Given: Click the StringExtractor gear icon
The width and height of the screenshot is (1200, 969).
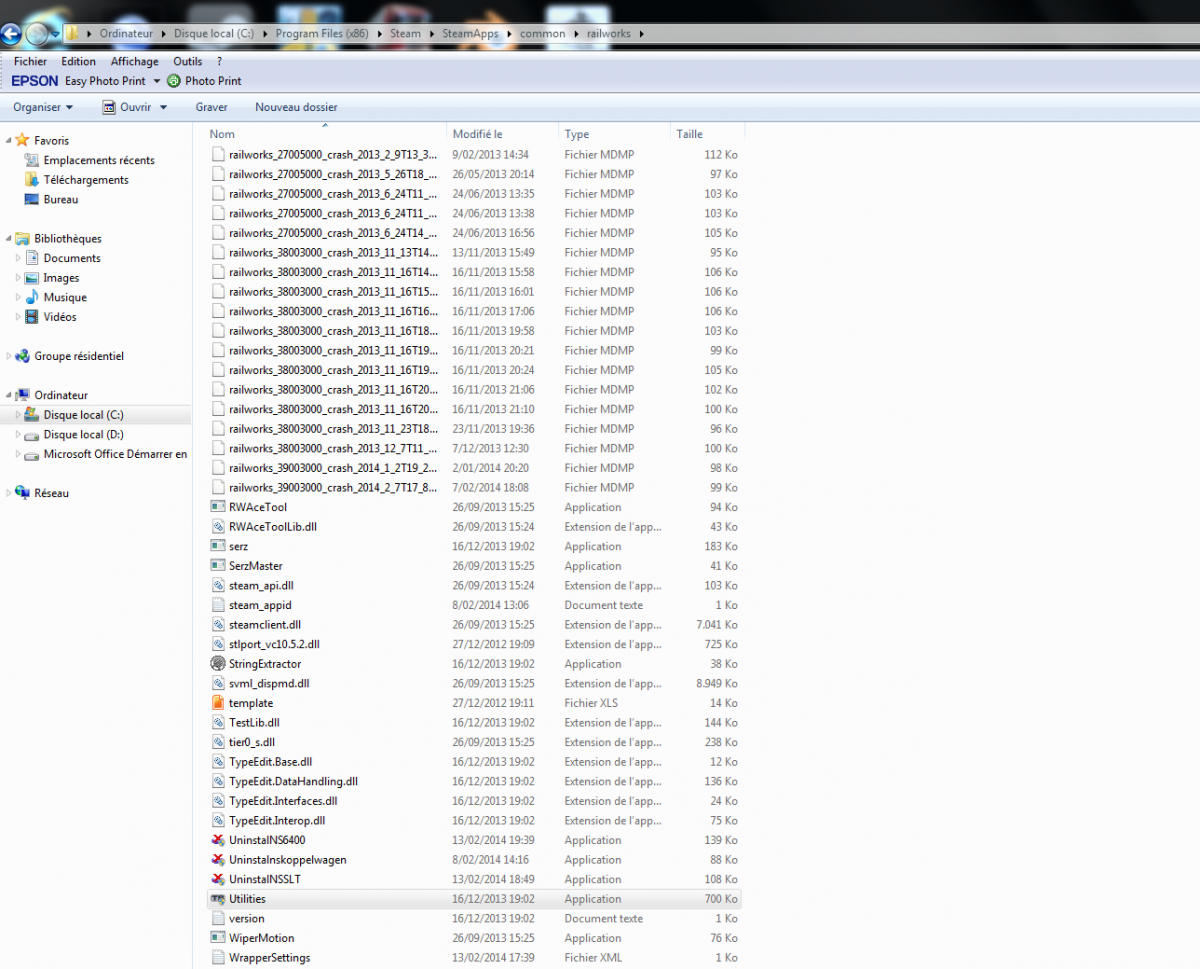Looking at the screenshot, I should 218,664.
